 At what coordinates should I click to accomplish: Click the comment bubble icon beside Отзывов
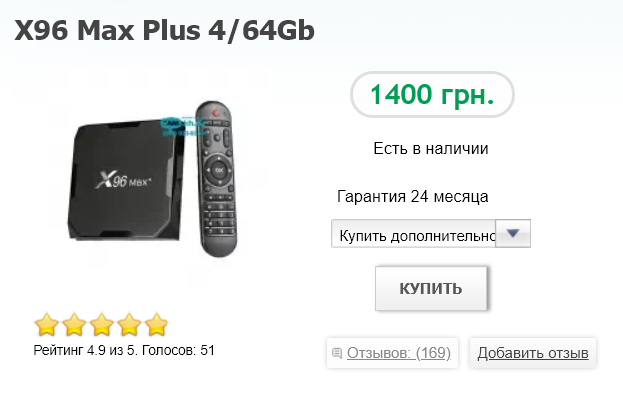click(337, 353)
